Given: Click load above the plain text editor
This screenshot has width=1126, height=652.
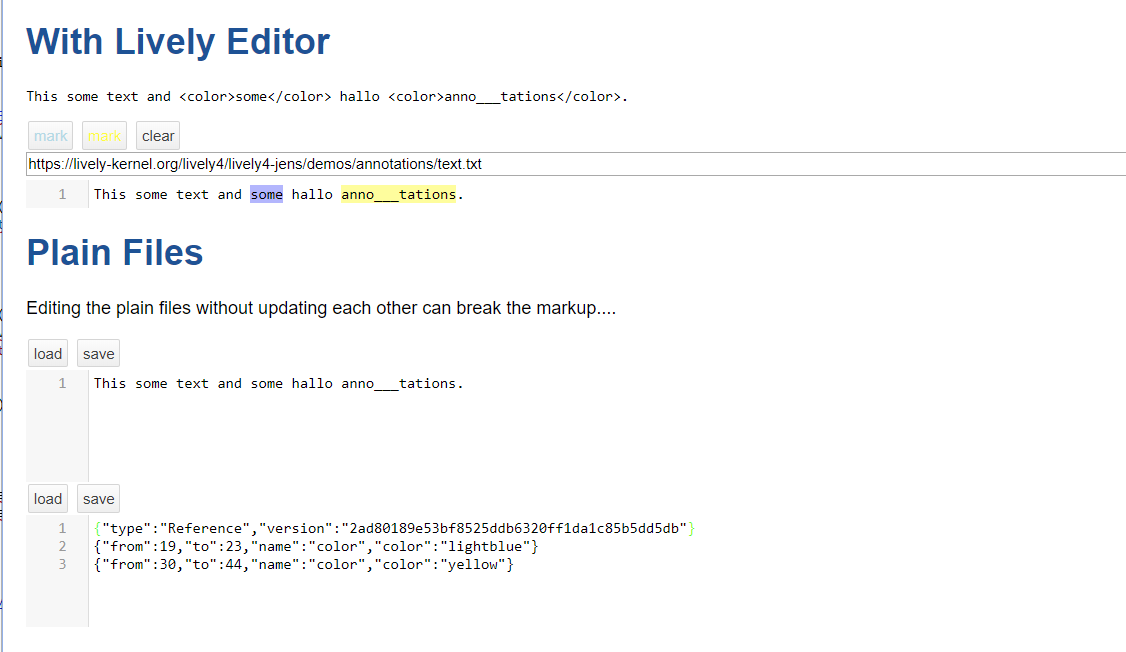Looking at the screenshot, I should click(48, 354).
